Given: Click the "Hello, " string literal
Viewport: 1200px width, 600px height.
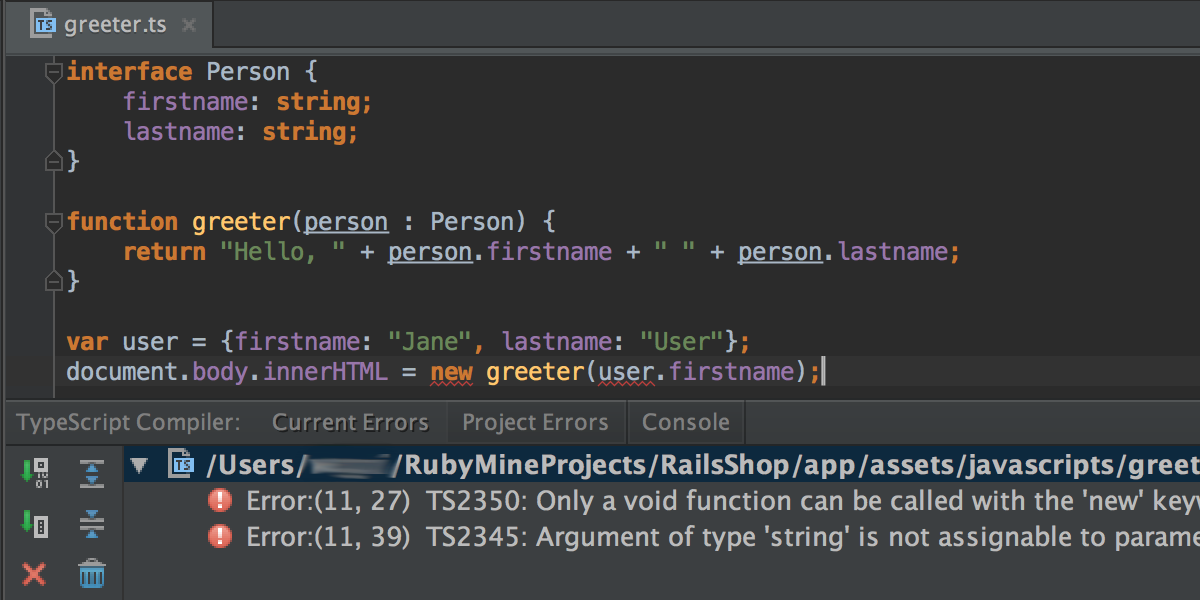Looking at the screenshot, I should pos(283,252).
